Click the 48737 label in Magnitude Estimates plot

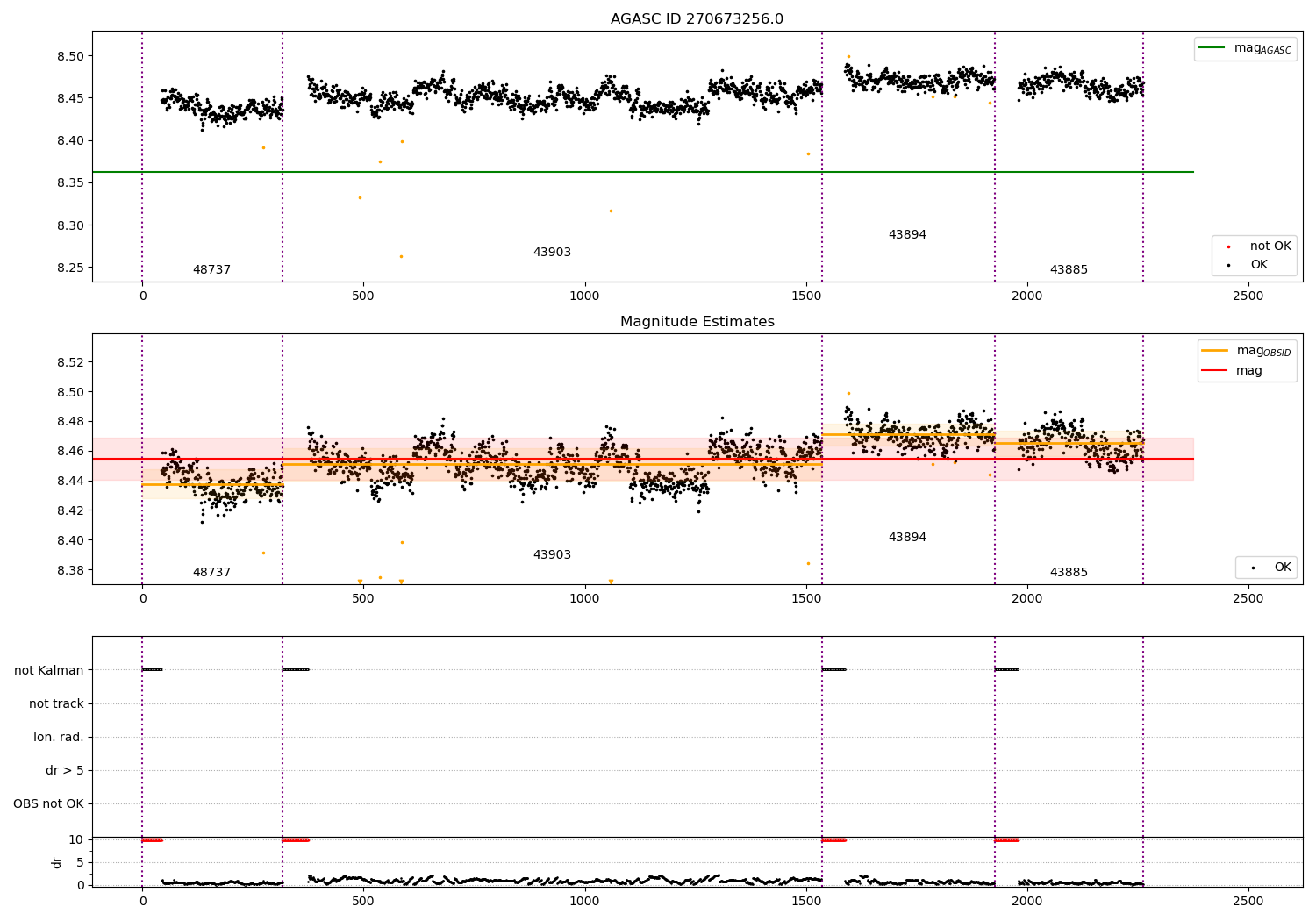211,573
